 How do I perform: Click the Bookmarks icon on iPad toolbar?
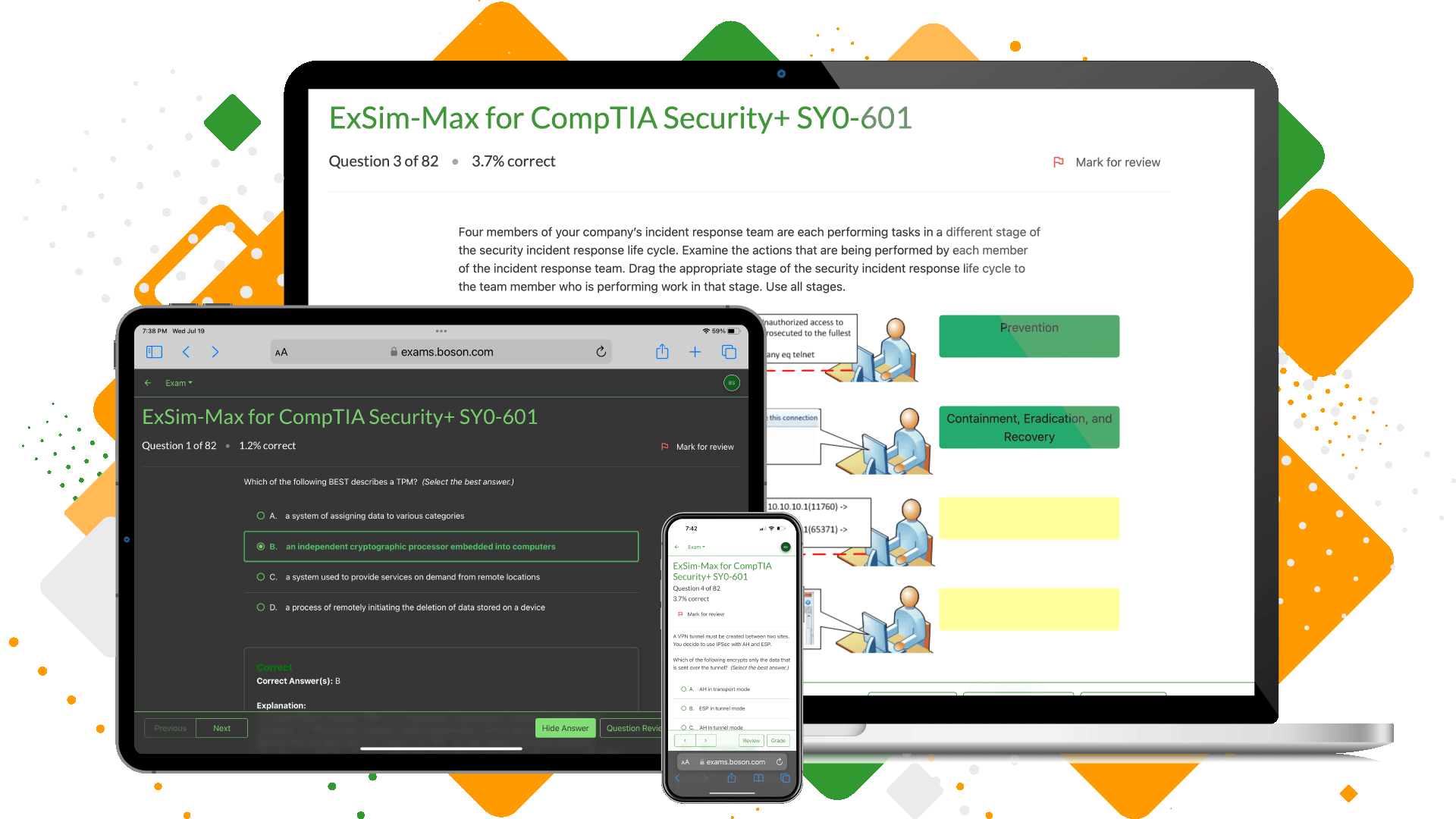tap(154, 352)
